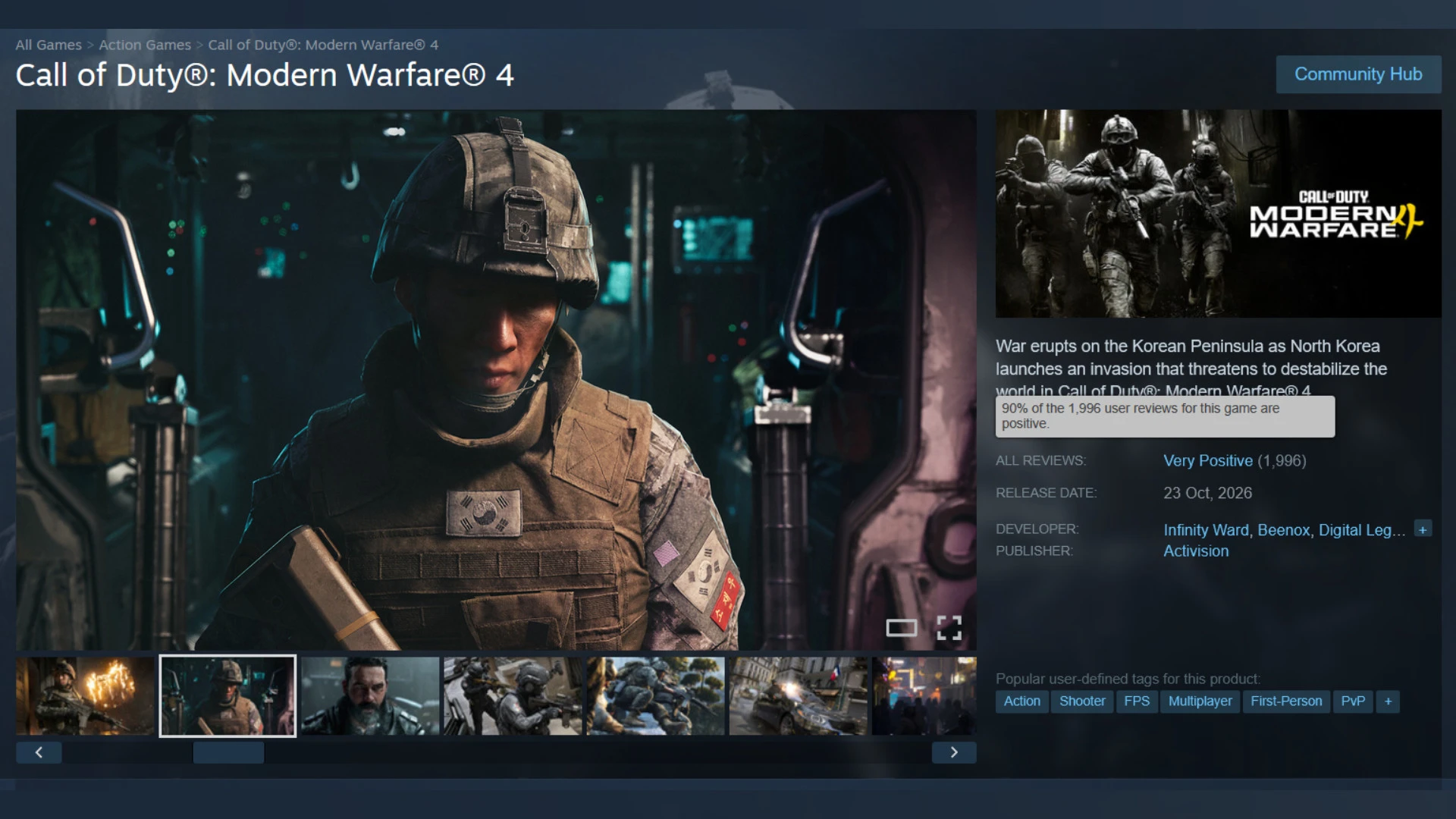Open the screenshot in fullscreen view

(x=949, y=628)
